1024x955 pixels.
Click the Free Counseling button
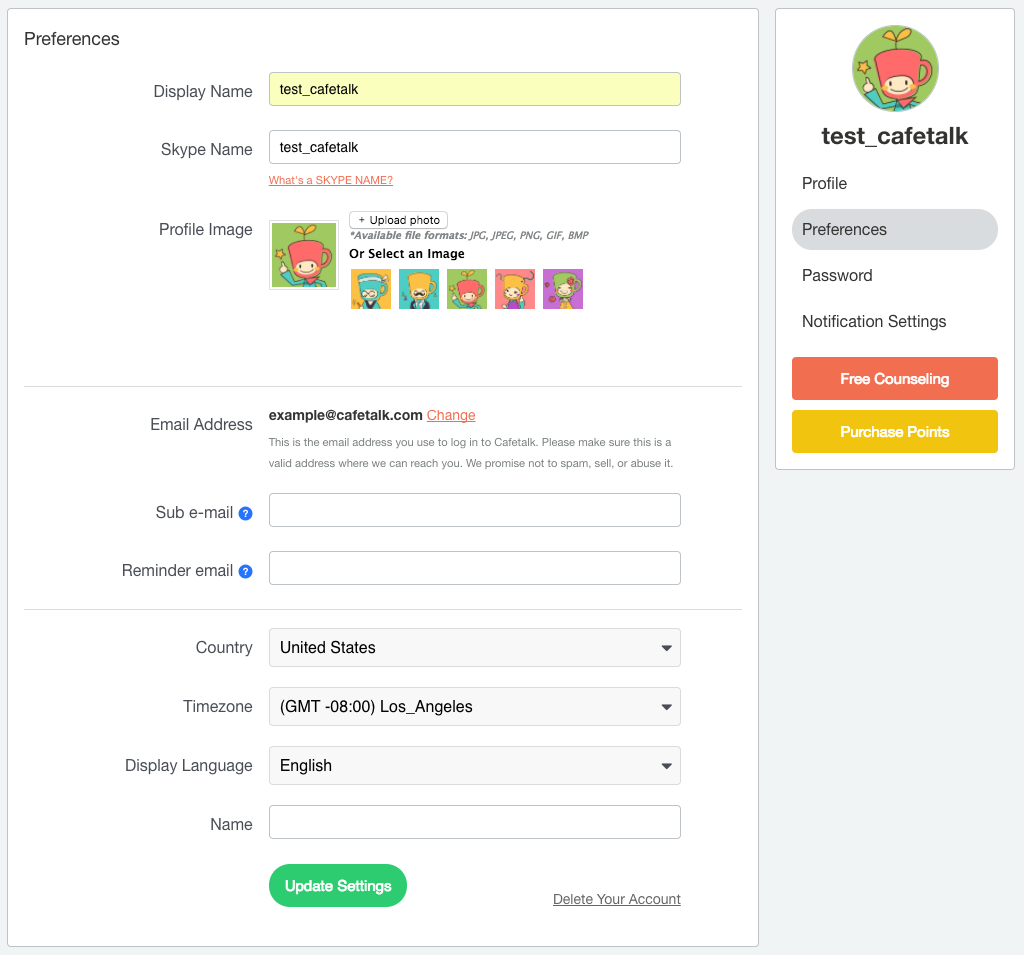point(895,379)
